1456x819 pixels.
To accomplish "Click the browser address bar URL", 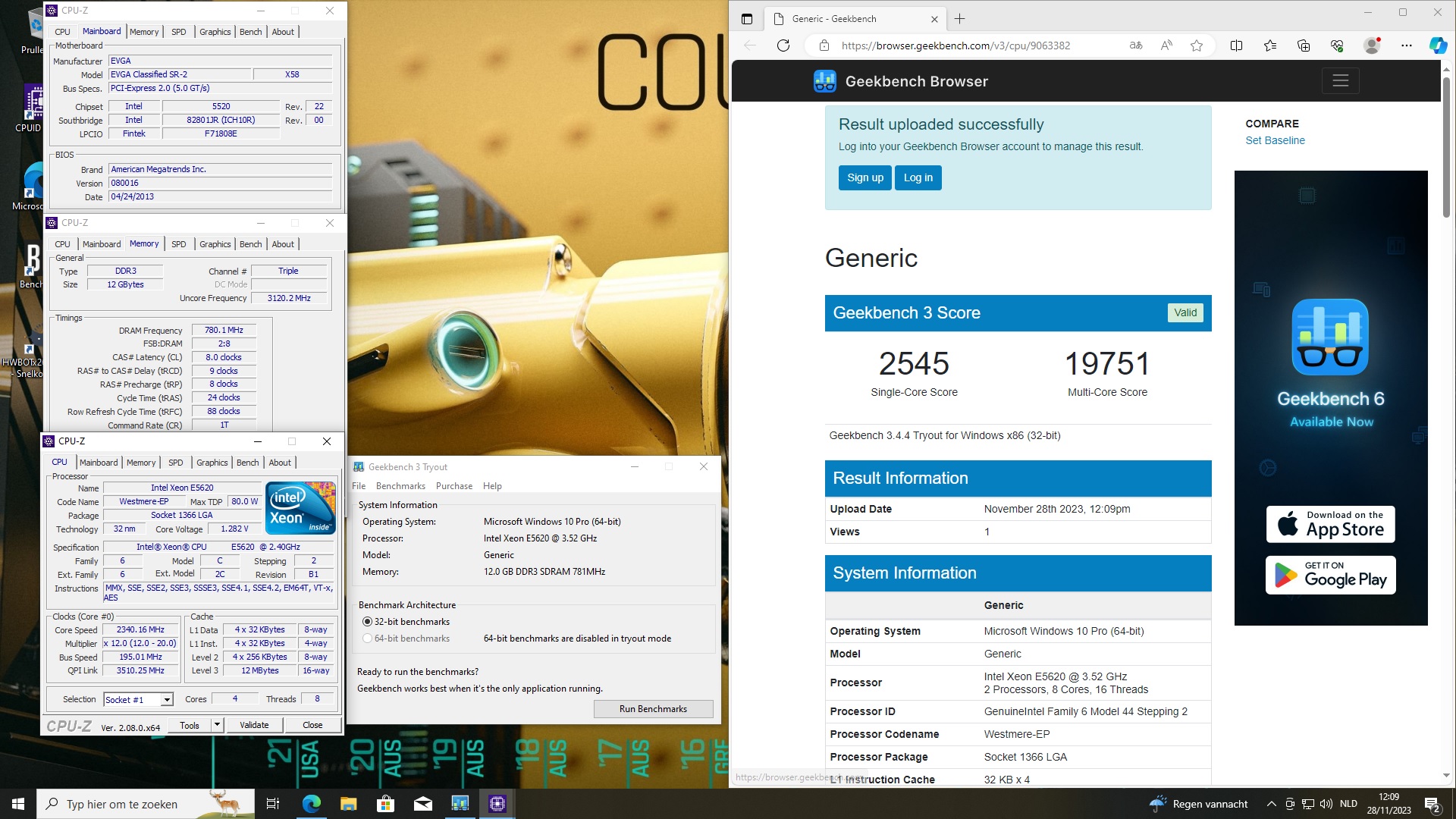I will tap(955, 45).
